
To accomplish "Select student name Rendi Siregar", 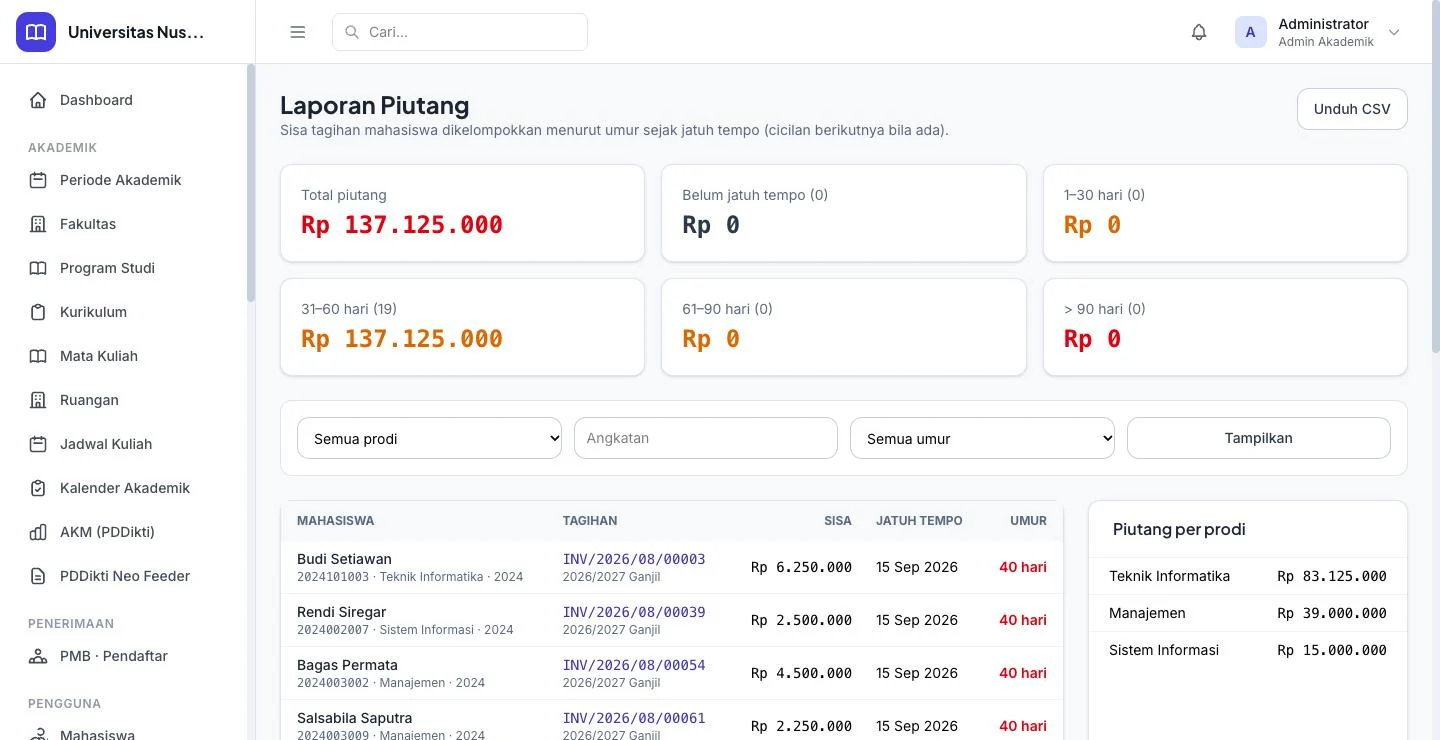I will point(341,612).
